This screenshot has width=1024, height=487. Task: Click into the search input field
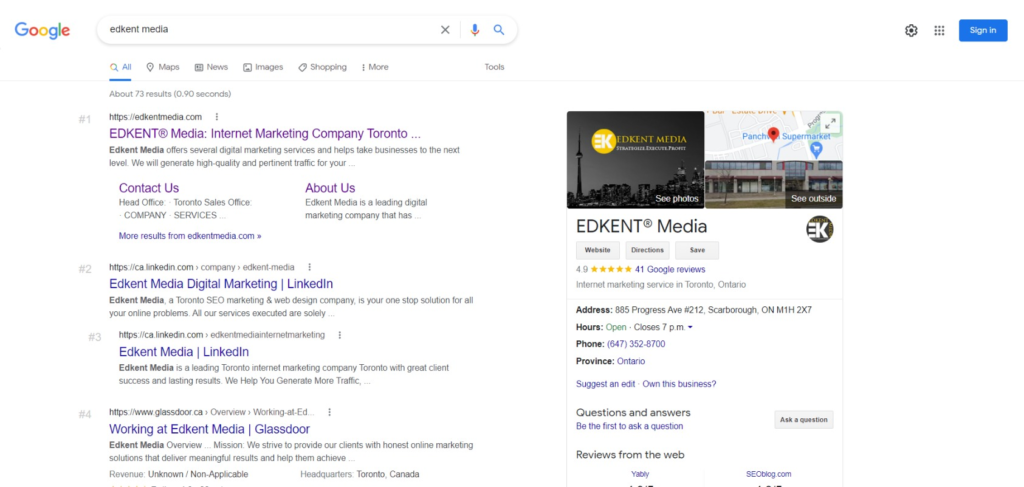[x=271, y=29]
